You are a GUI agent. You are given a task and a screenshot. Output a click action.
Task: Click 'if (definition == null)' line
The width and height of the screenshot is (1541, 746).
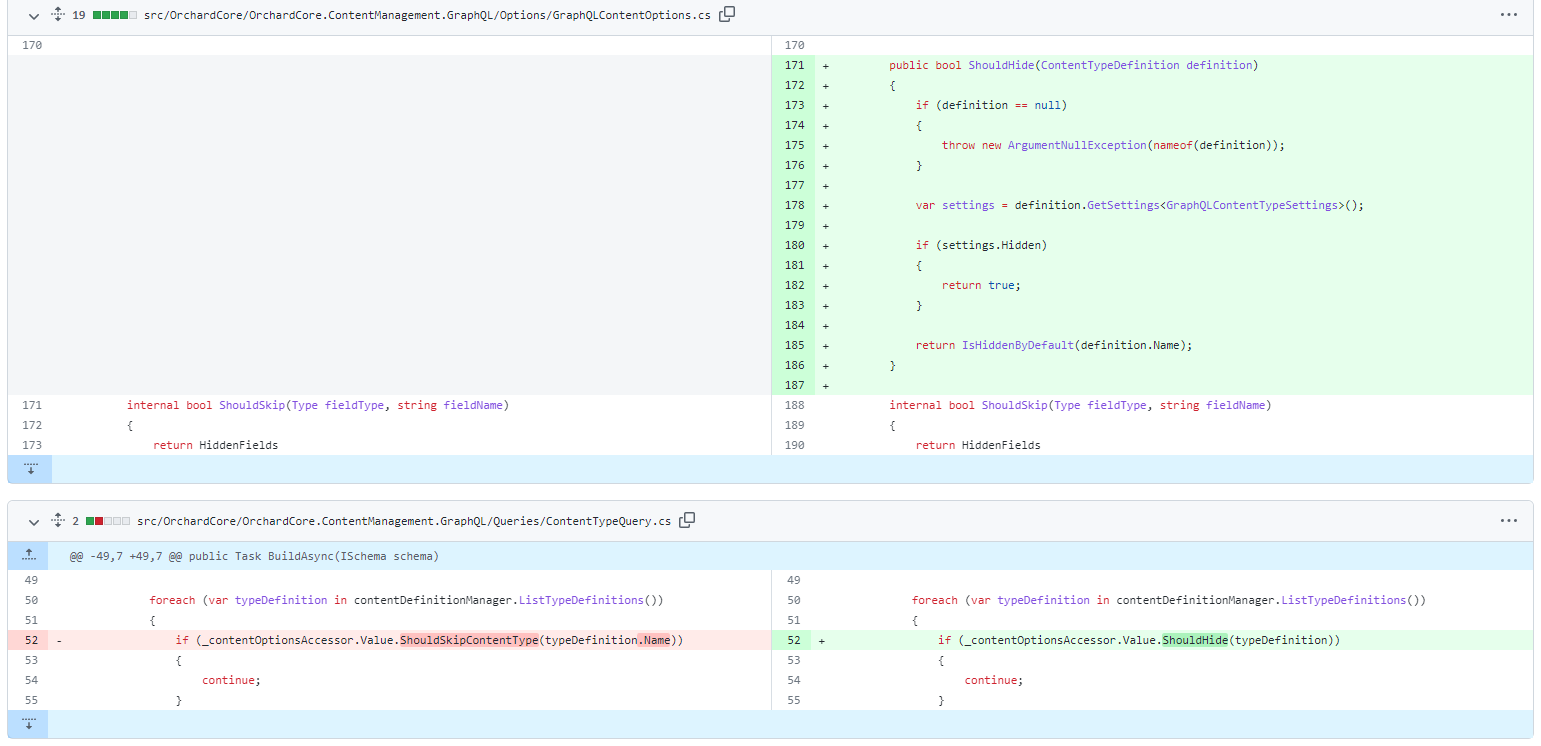[991, 105]
